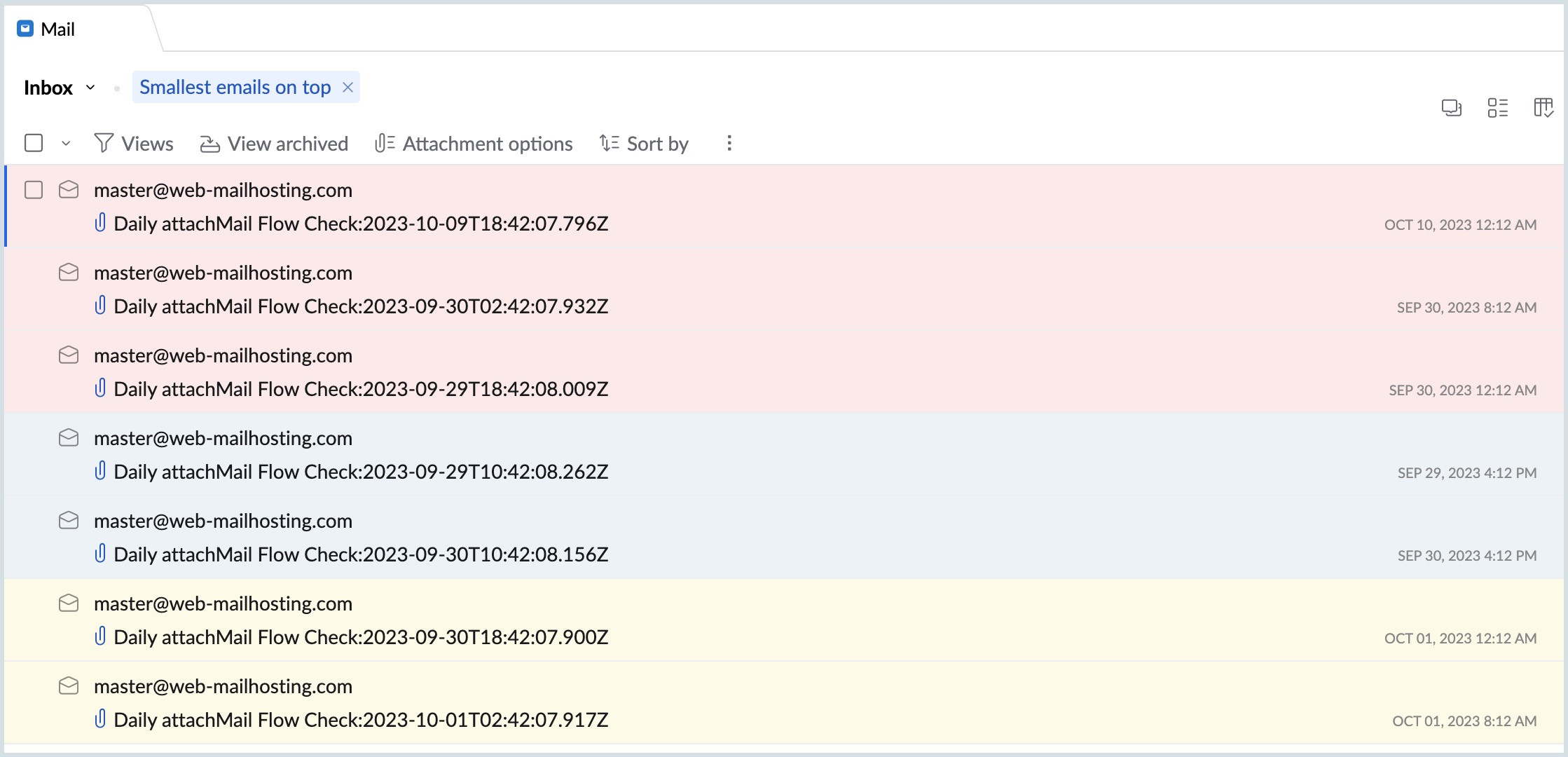Click timestamp OCT 10, 2023 12:12 AM
The width and height of the screenshot is (1568, 757).
tap(1460, 225)
